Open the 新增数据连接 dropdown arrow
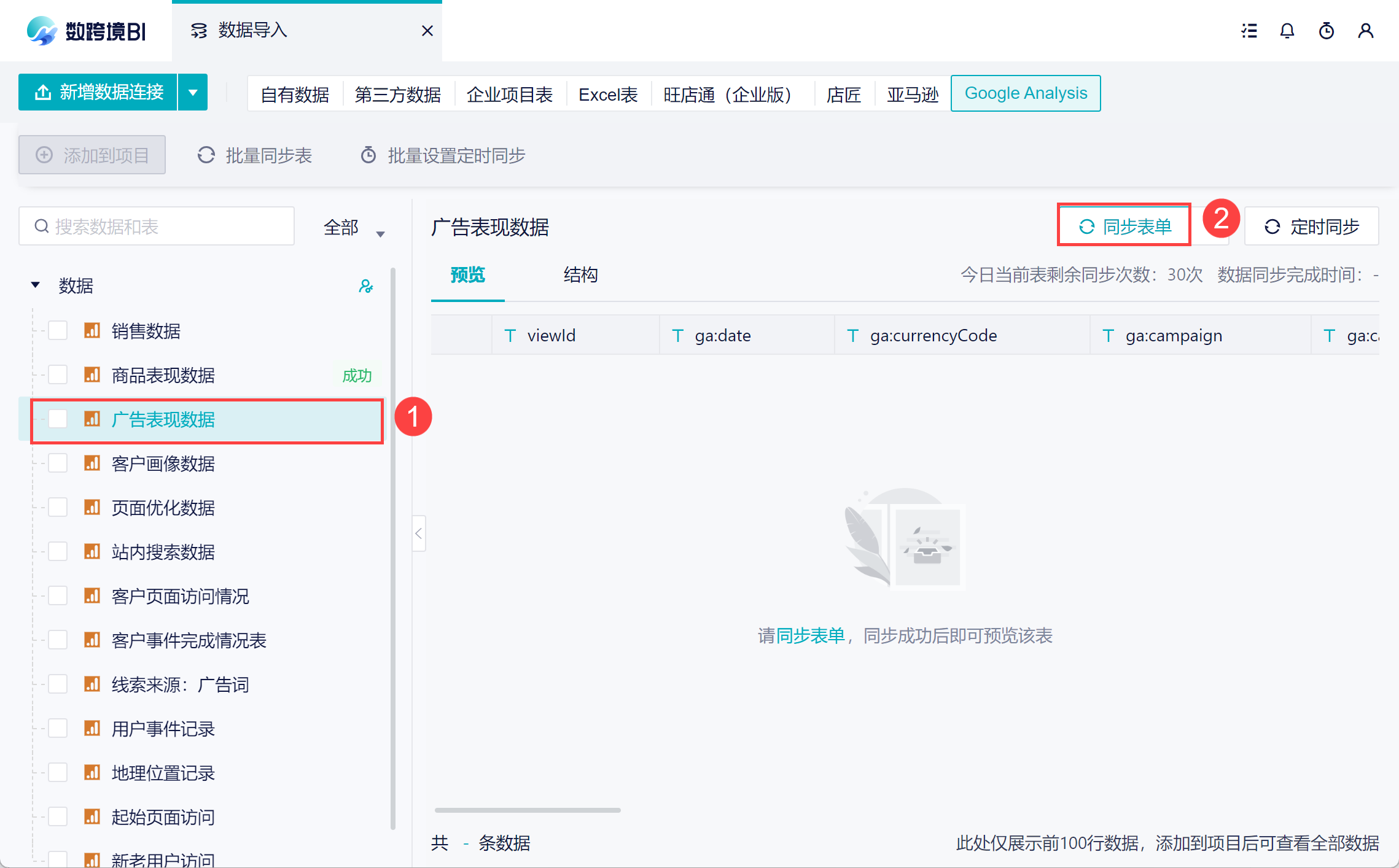 click(193, 93)
